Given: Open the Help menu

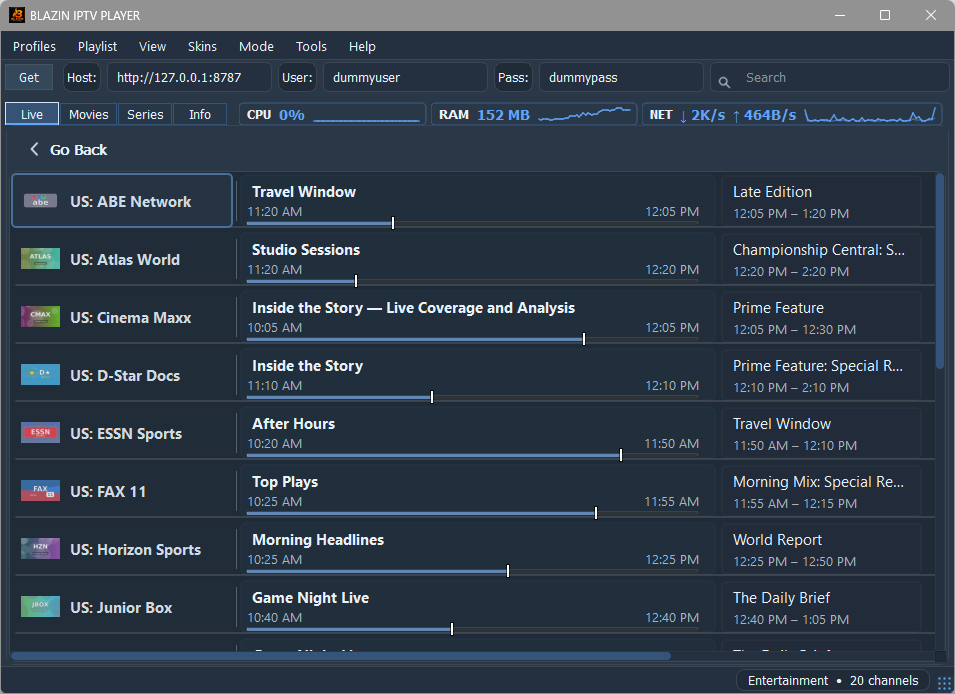Looking at the screenshot, I should pos(362,46).
